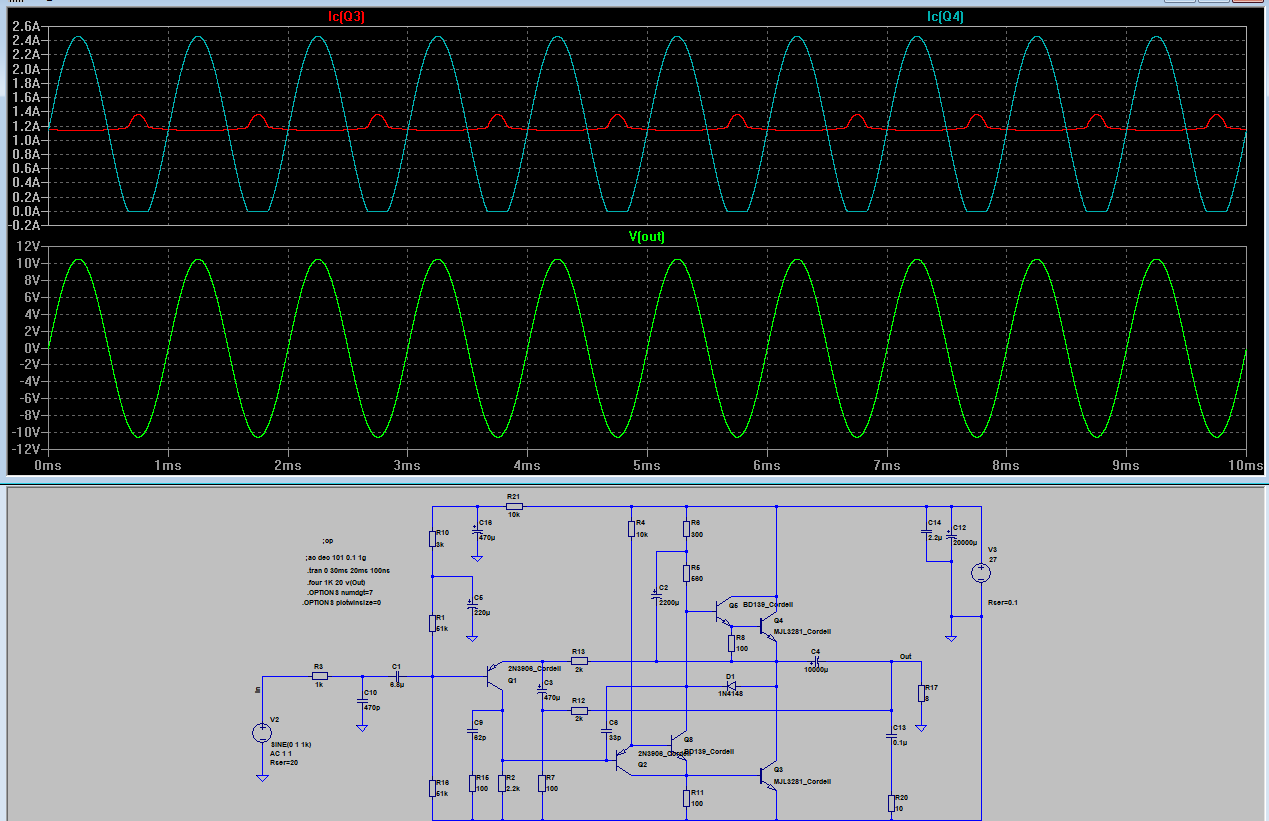Select voltage source V3 symbol
Screen dimensions: 1269x821
tap(982, 573)
